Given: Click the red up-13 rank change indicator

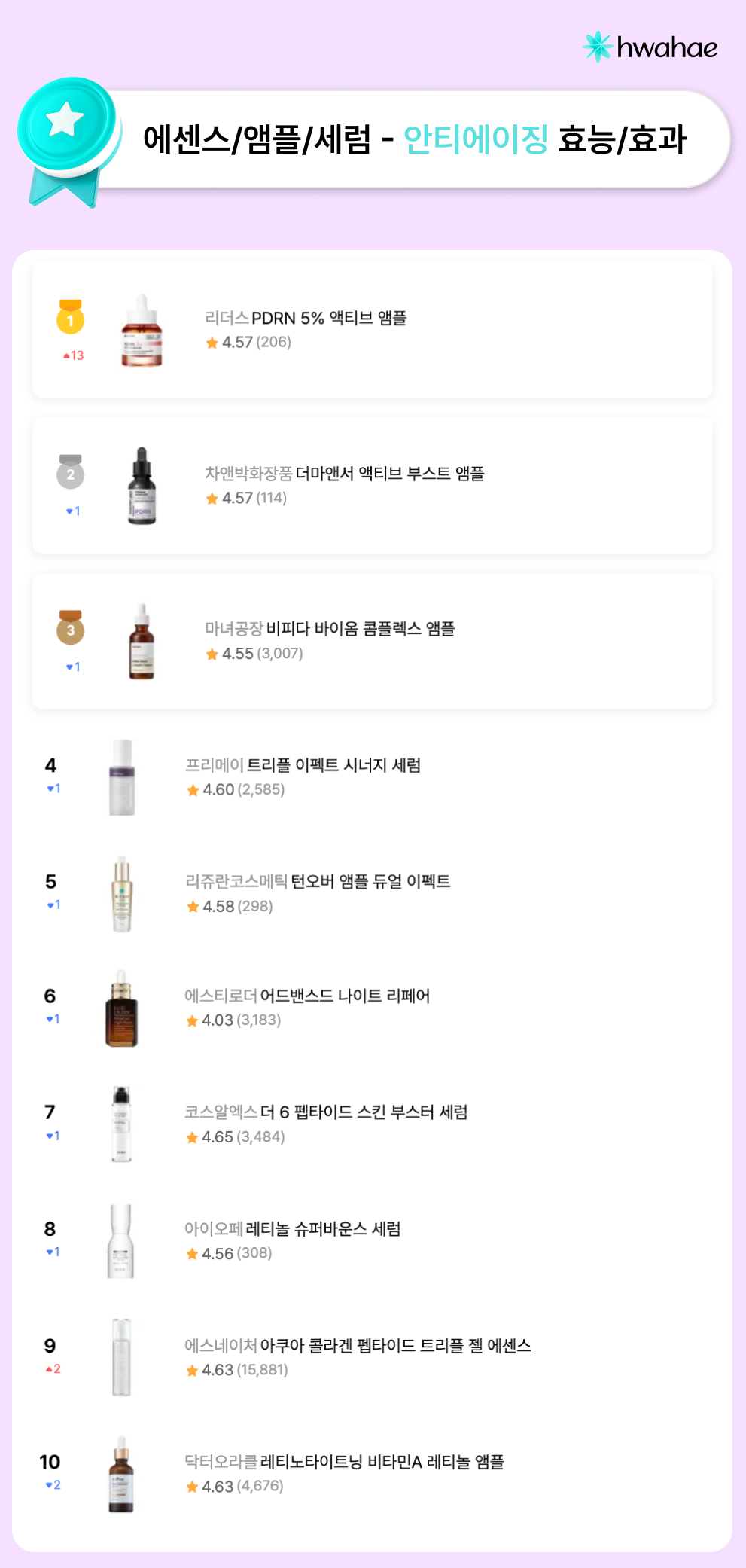Looking at the screenshot, I should coord(73,355).
